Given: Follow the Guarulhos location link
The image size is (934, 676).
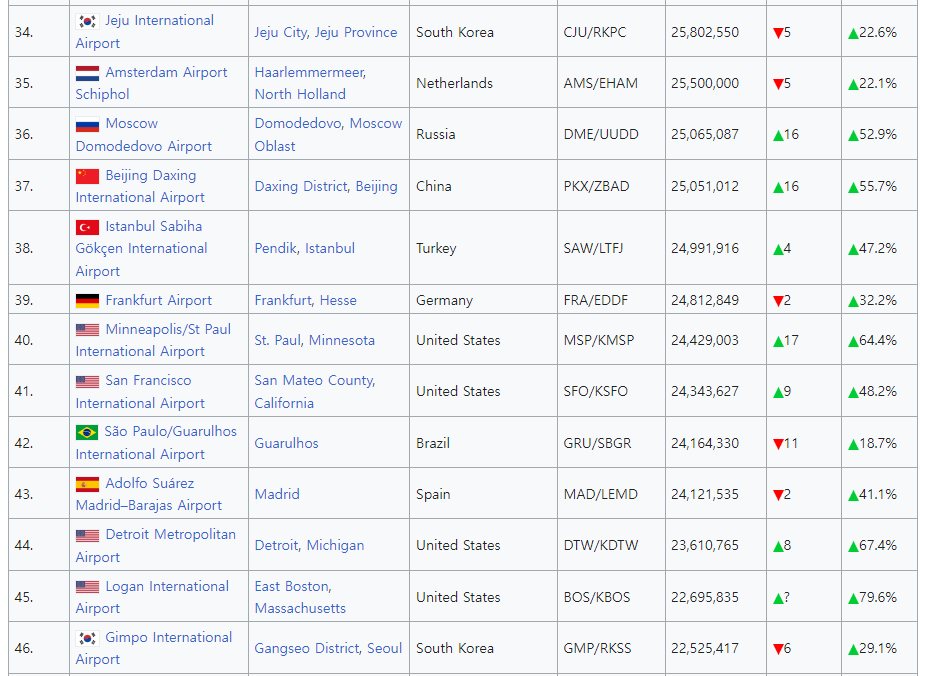Looking at the screenshot, I should click(287, 443).
